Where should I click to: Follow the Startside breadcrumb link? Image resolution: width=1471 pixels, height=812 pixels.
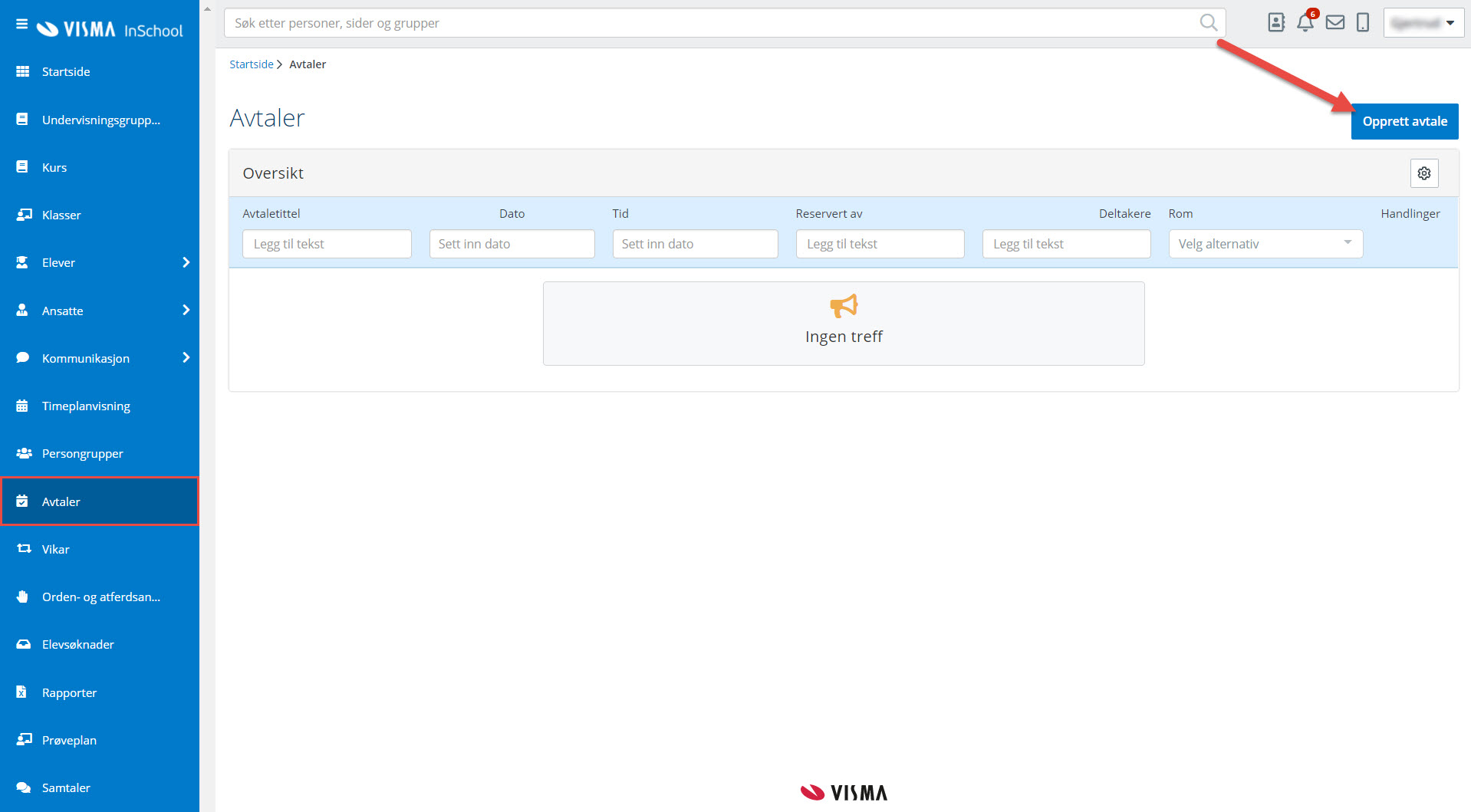251,64
